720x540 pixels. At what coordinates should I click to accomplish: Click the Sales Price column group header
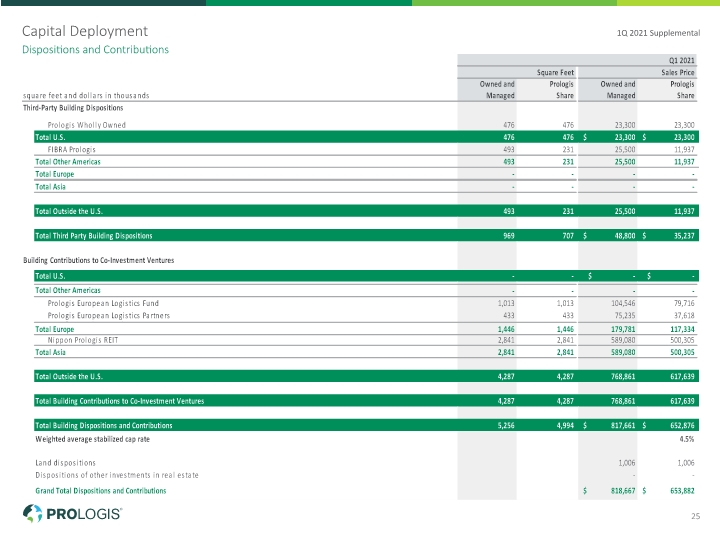[678, 73]
